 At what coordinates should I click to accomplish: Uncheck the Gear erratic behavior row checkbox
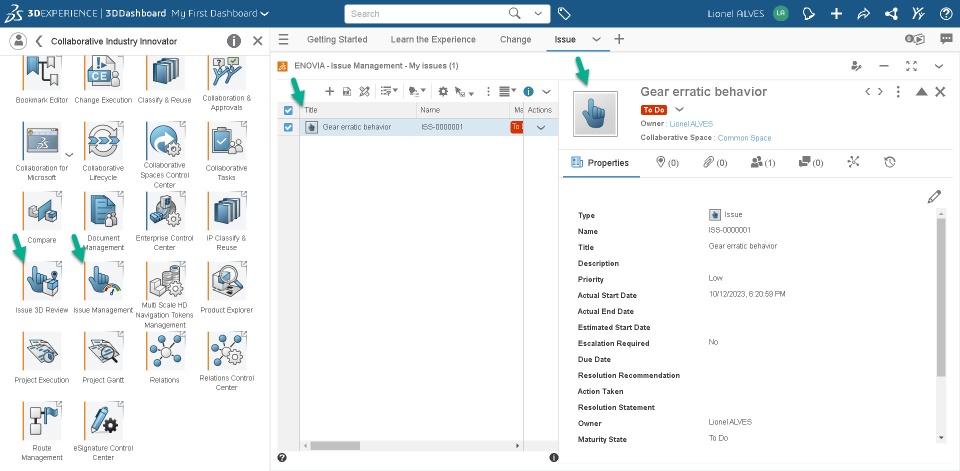tap(288, 127)
